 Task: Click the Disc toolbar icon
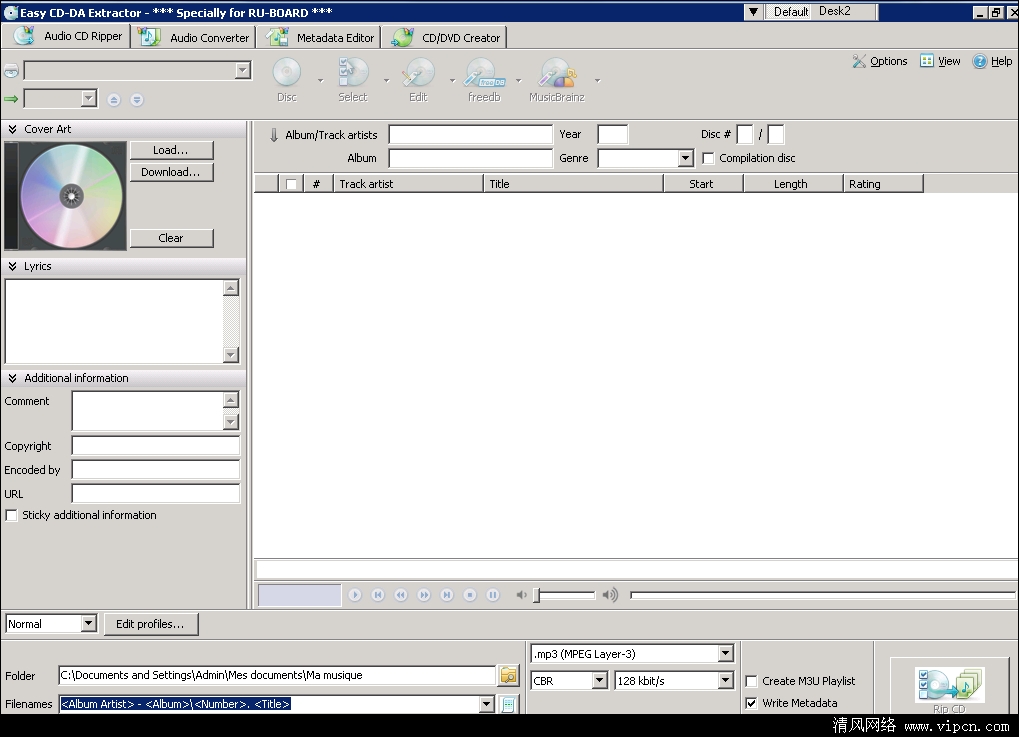pos(287,73)
